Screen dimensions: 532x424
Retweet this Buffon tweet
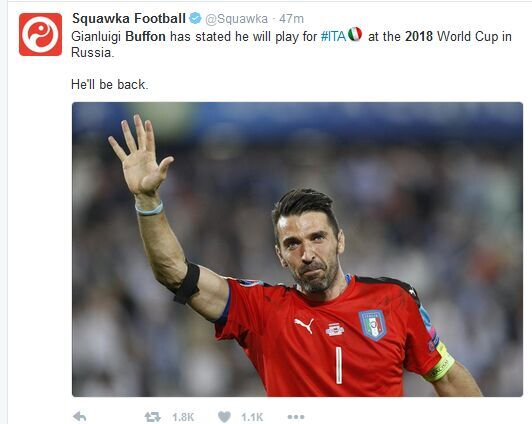(x=152, y=417)
